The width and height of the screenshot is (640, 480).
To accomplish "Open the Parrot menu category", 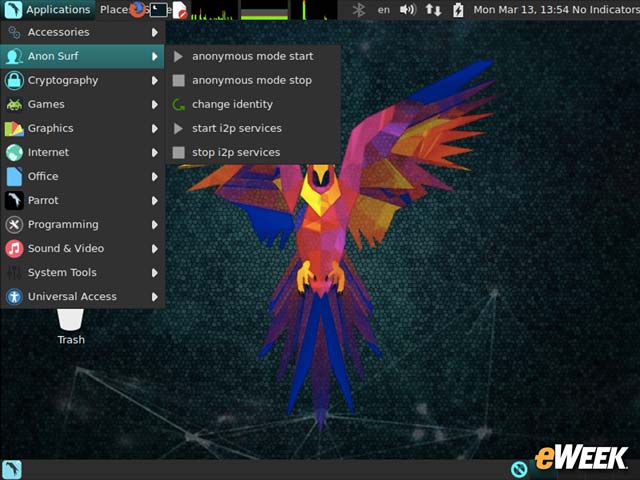I will pyautogui.click(x=82, y=200).
